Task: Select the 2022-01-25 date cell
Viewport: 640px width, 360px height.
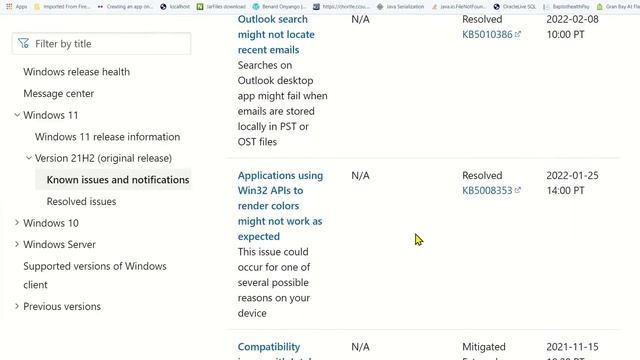Action: 572,175
